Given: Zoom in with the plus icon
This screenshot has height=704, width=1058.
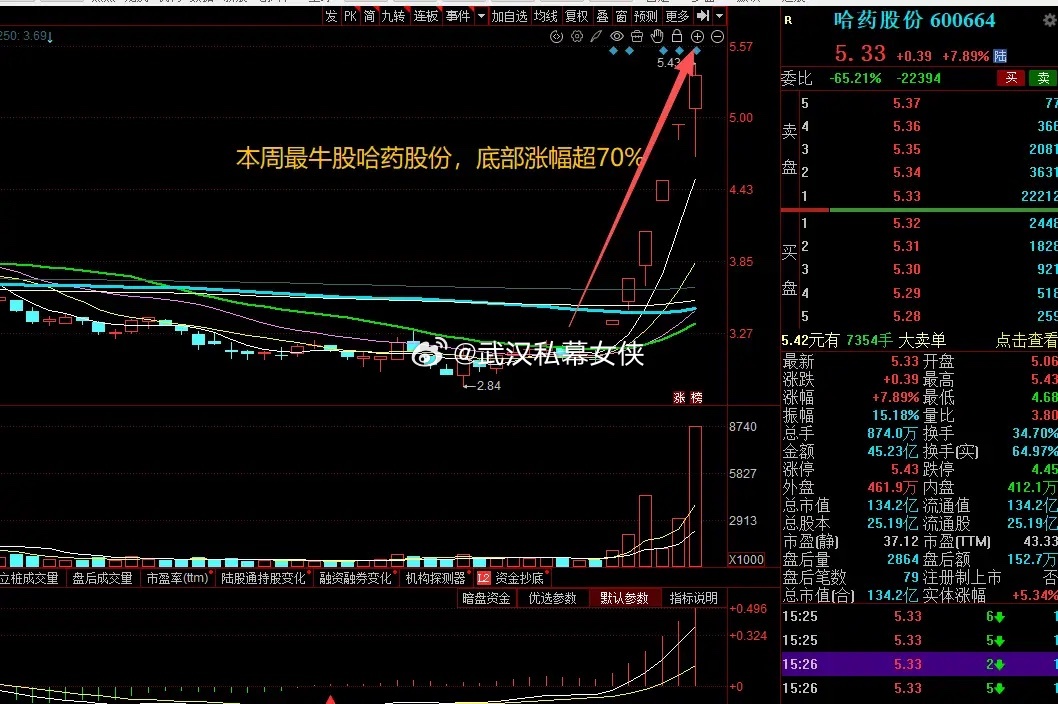Looking at the screenshot, I should 697,37.
